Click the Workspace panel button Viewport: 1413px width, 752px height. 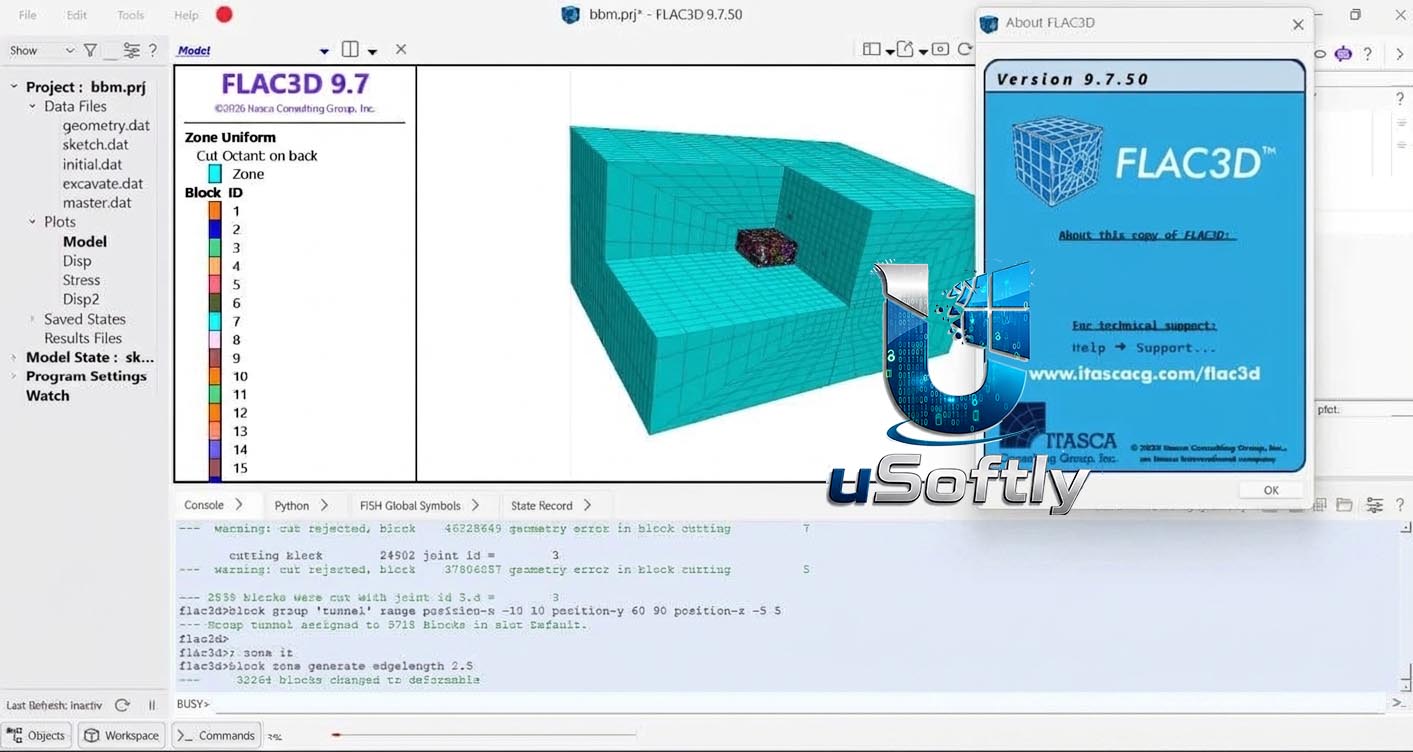coord(122,735)
